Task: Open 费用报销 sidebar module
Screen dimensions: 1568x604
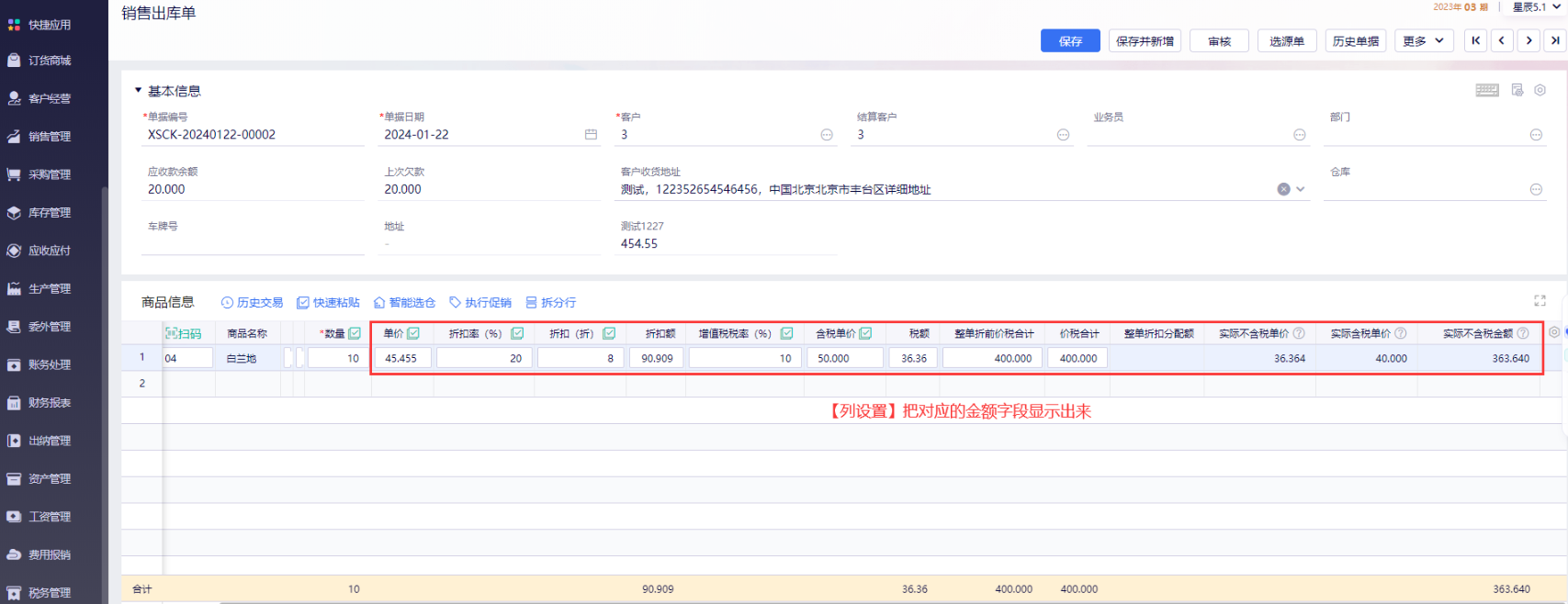Action: point(39,555)
